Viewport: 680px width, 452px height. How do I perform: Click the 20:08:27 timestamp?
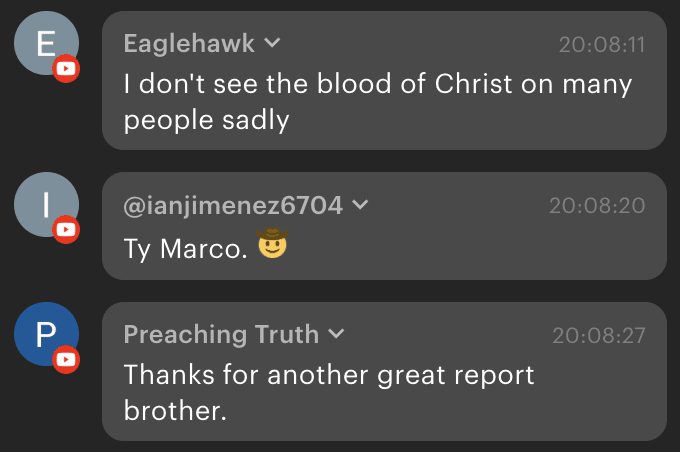click(x=599, y=335)
